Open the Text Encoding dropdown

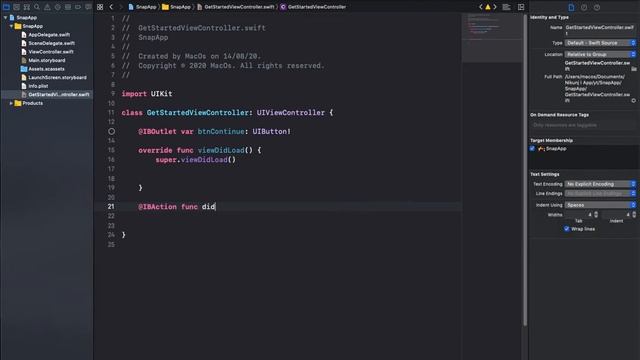[x=600, y=184]
